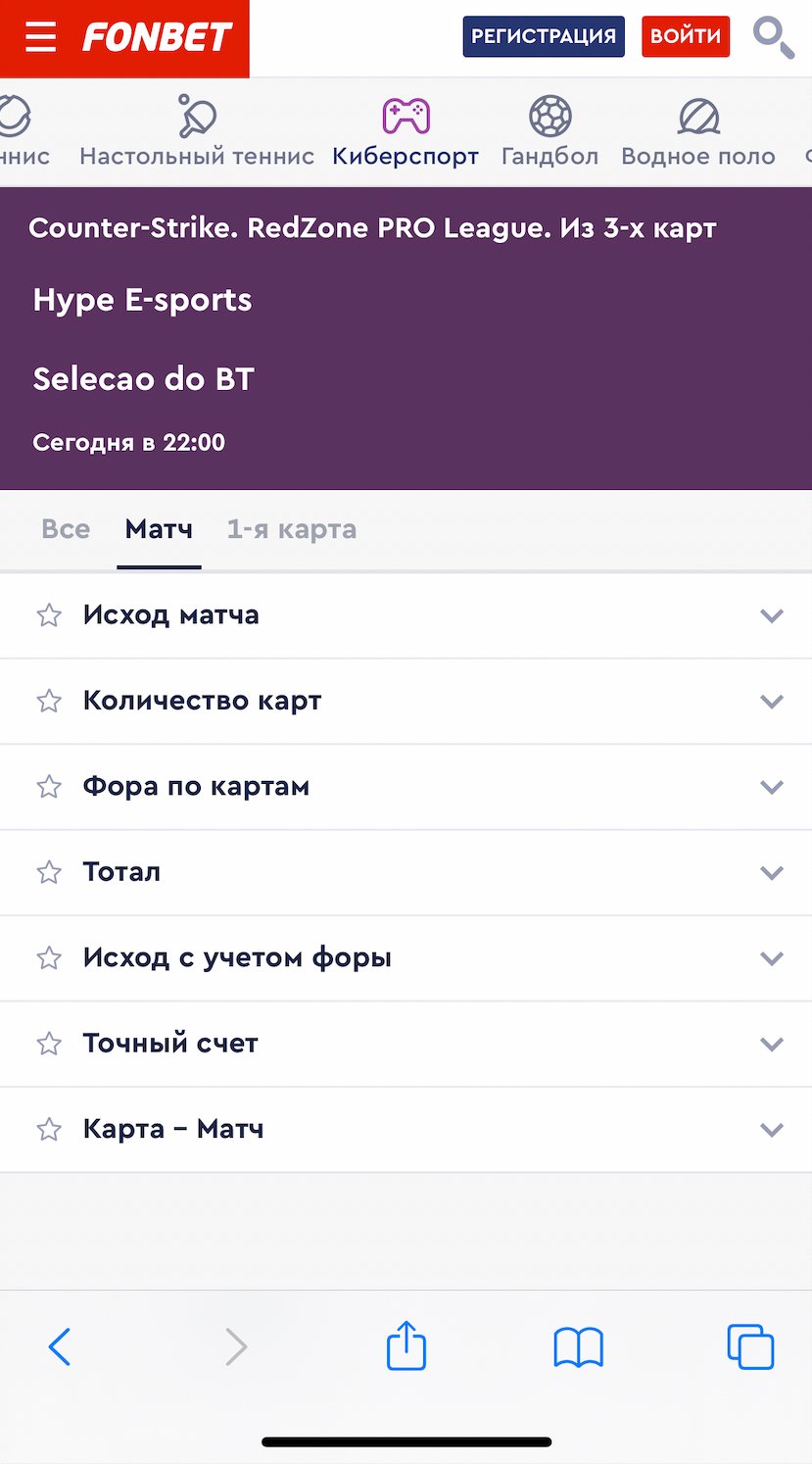Click the Fonbet logo
812x1464 pixels.
157,37
